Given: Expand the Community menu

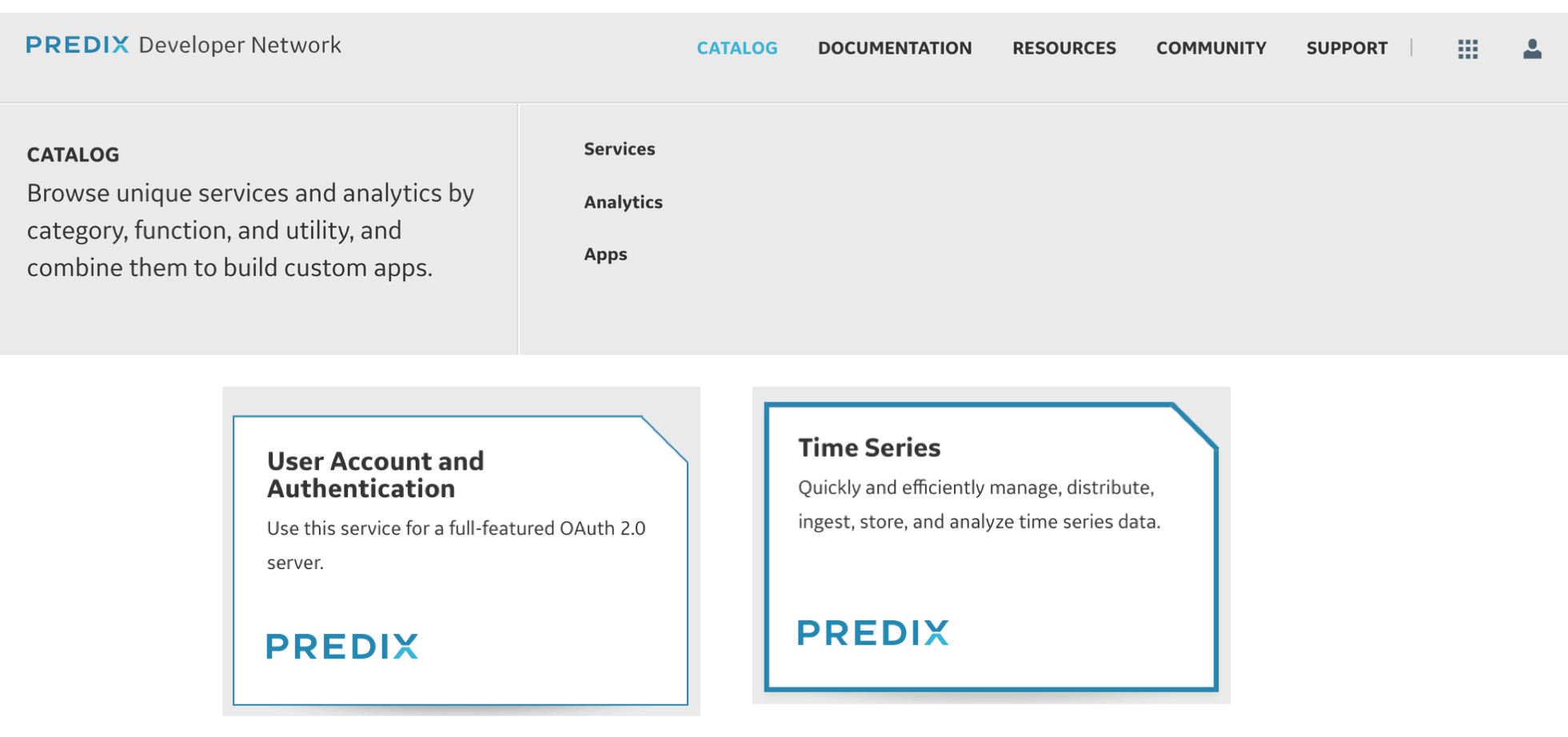Looking at the screenshot, I should tap(1211, 48).
